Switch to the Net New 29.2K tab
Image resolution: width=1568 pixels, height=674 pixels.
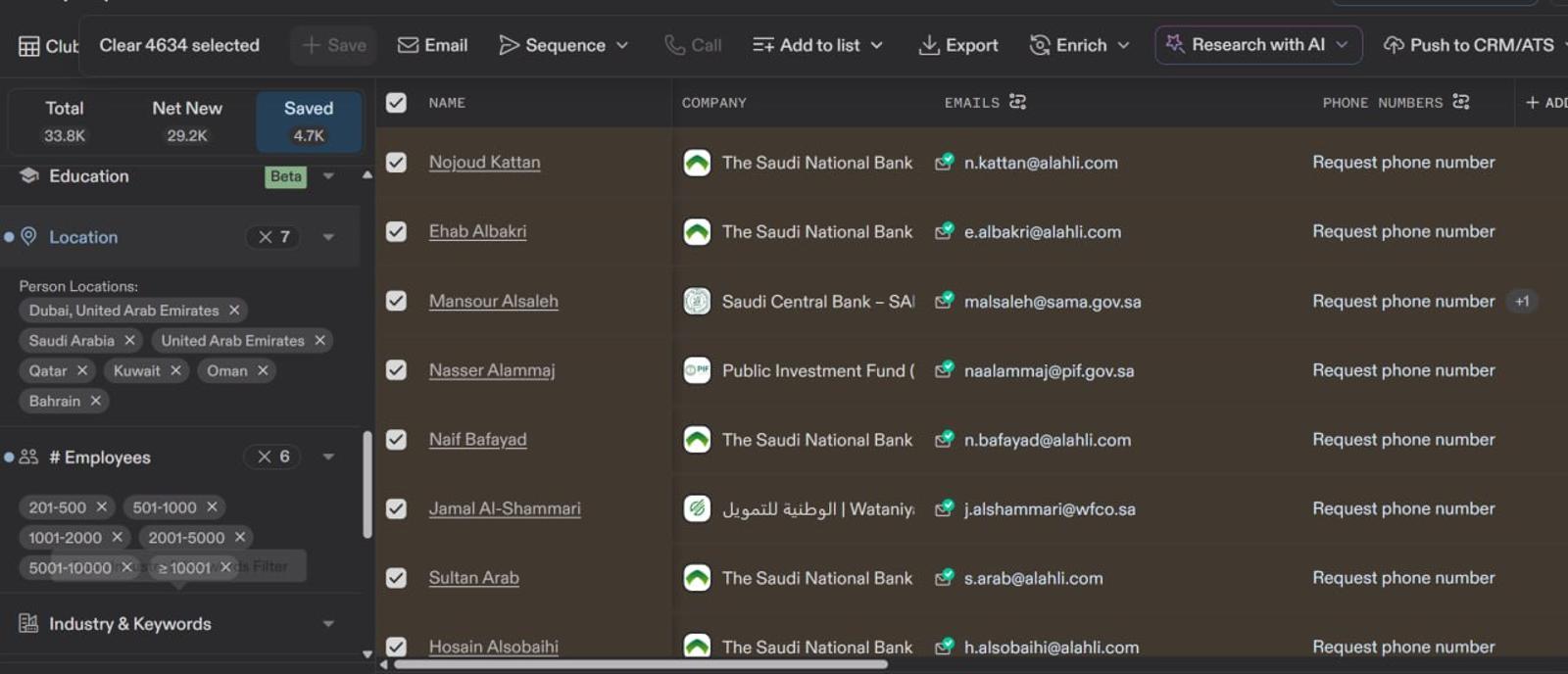[186, 121]
